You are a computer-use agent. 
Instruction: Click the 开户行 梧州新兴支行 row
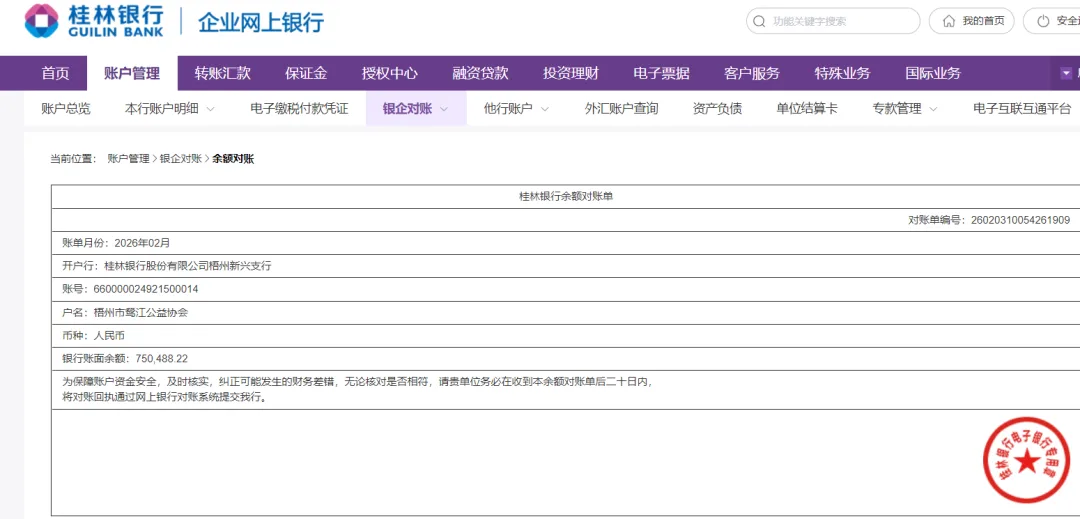coord(565,266)
